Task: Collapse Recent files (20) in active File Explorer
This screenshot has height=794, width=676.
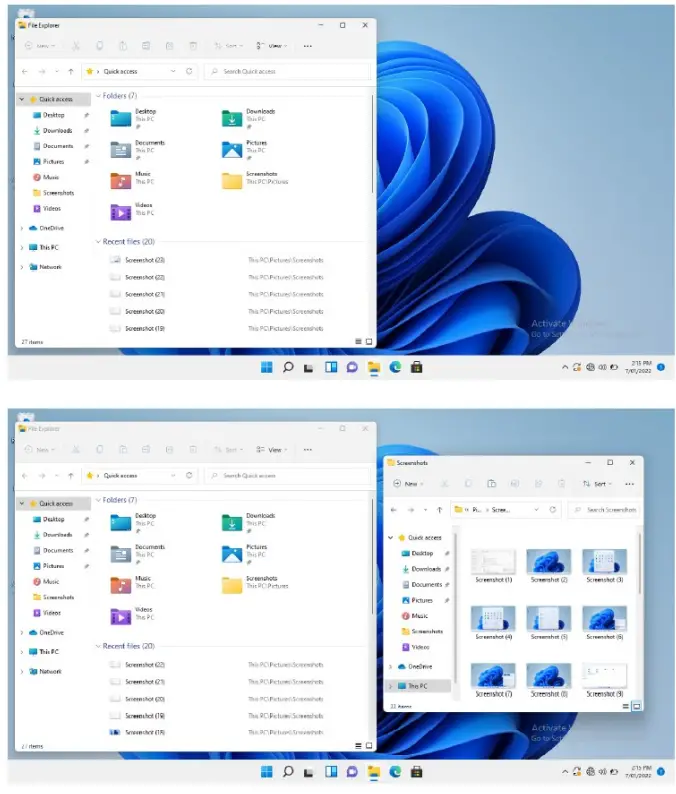Action: (x=98, y=242)
